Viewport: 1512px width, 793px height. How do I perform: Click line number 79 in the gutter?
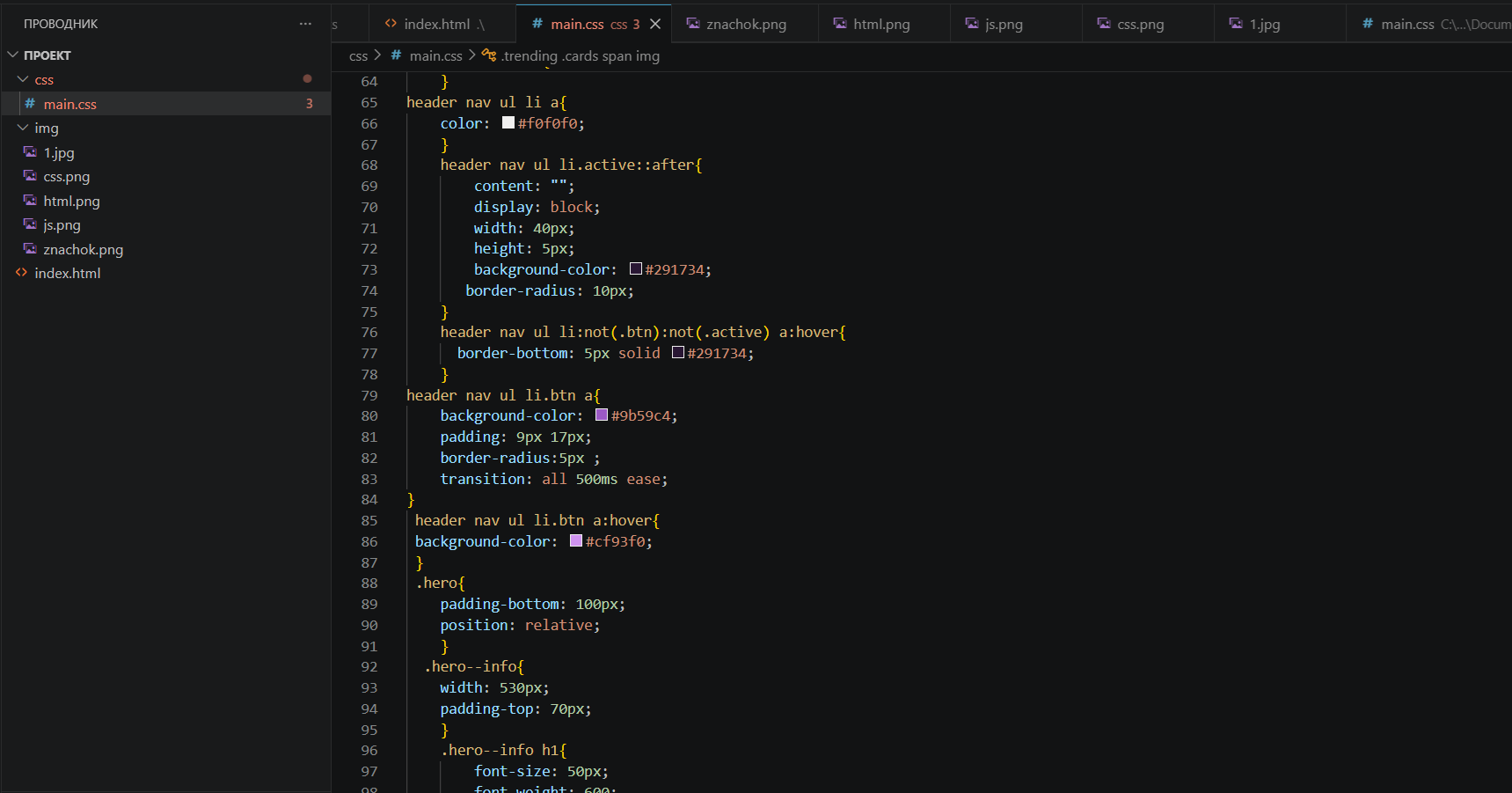click(369, 395)
